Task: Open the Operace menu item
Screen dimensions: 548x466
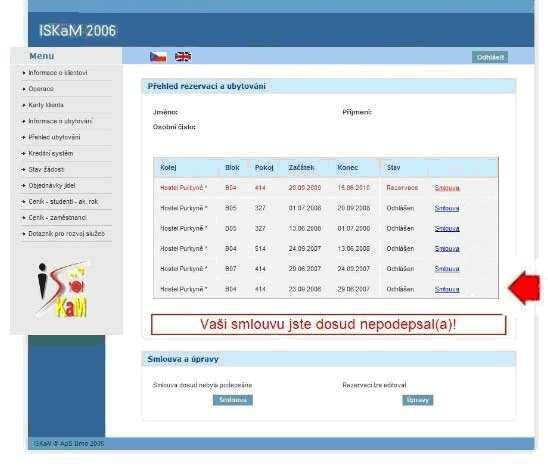Action: 41,89
